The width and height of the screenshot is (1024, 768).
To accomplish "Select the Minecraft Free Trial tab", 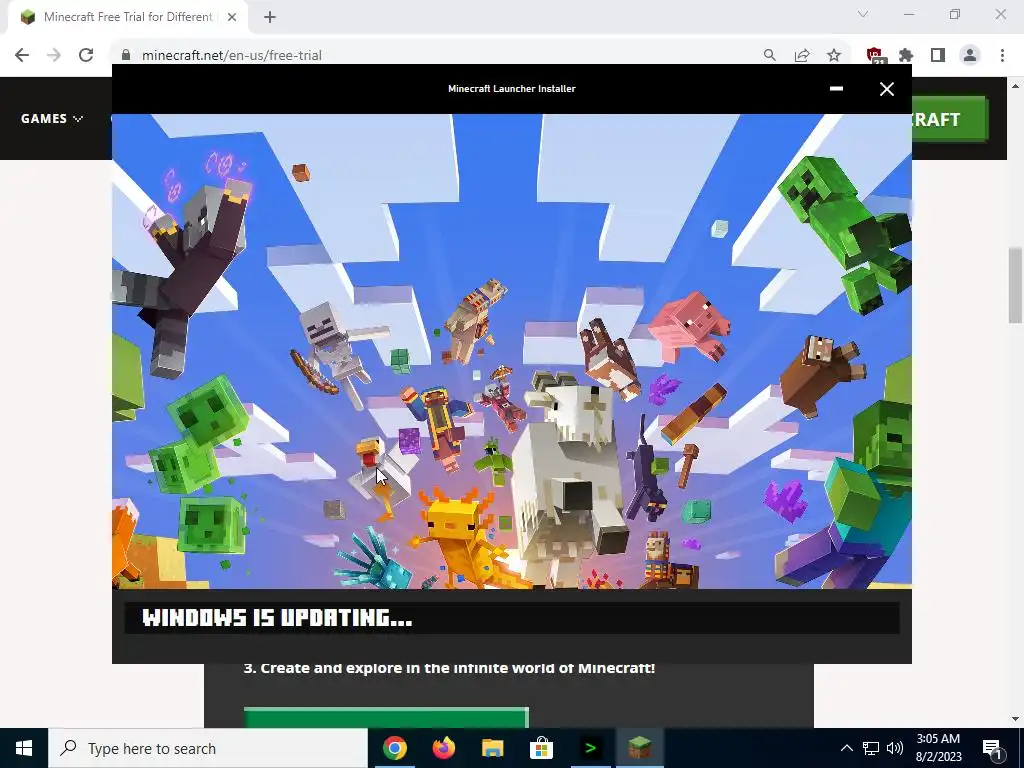I will [127, 17].
